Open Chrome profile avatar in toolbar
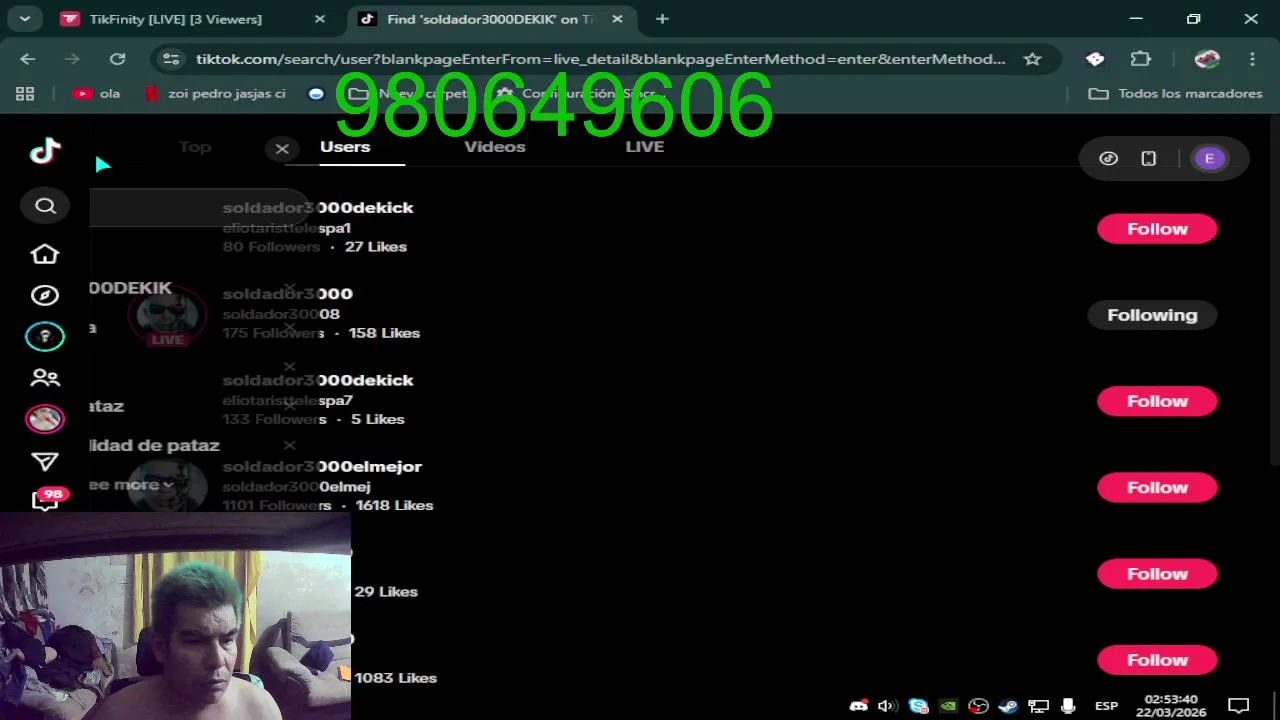1280x720 pixels. coord(1207,59)
